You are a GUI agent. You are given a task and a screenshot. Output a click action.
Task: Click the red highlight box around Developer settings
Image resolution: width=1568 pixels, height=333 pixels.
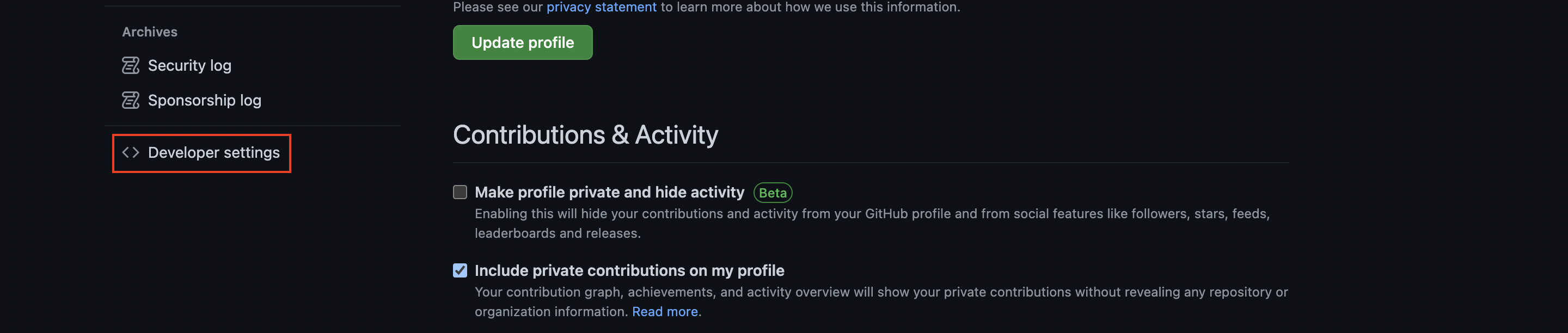coord(201,153)
